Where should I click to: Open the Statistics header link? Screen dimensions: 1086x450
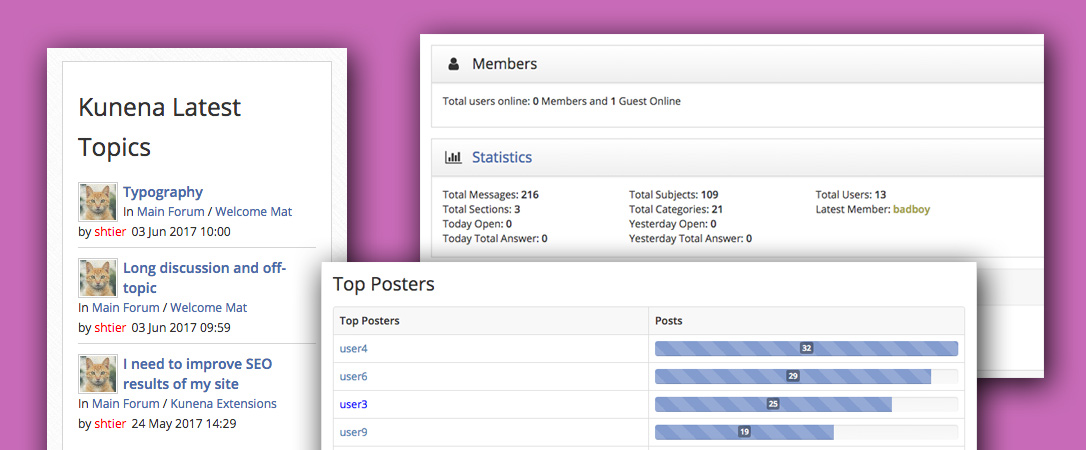click(x=502, y=157)
